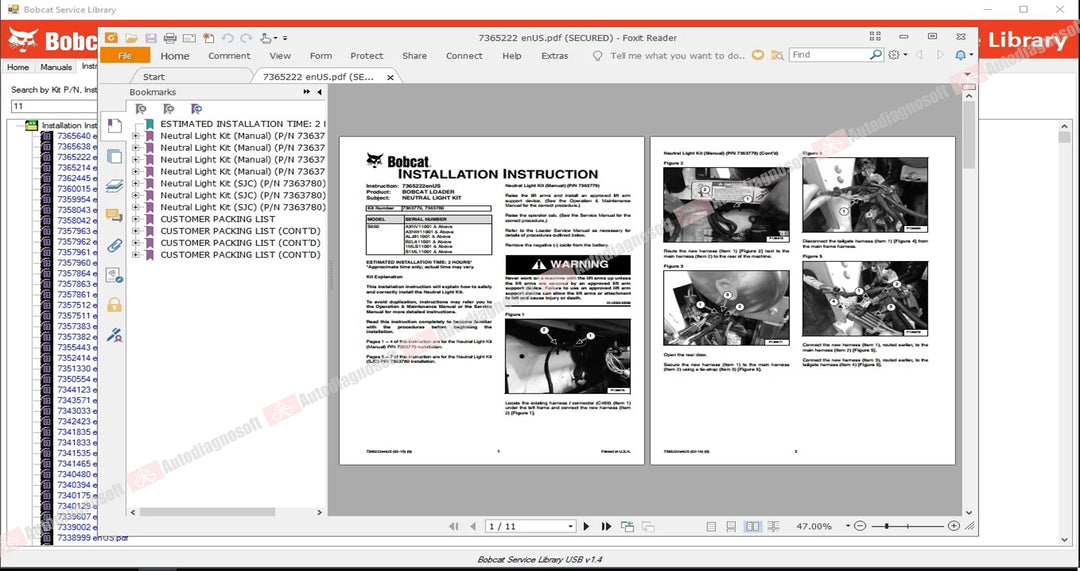Open 7365640 file in Bobcat library list

76,136
